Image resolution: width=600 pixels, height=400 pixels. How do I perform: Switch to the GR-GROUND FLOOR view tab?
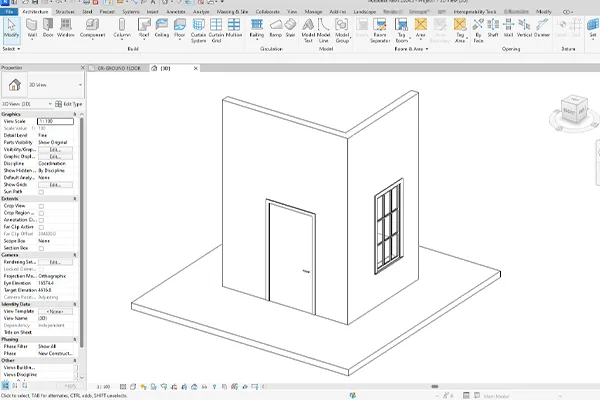coord(119,68)
